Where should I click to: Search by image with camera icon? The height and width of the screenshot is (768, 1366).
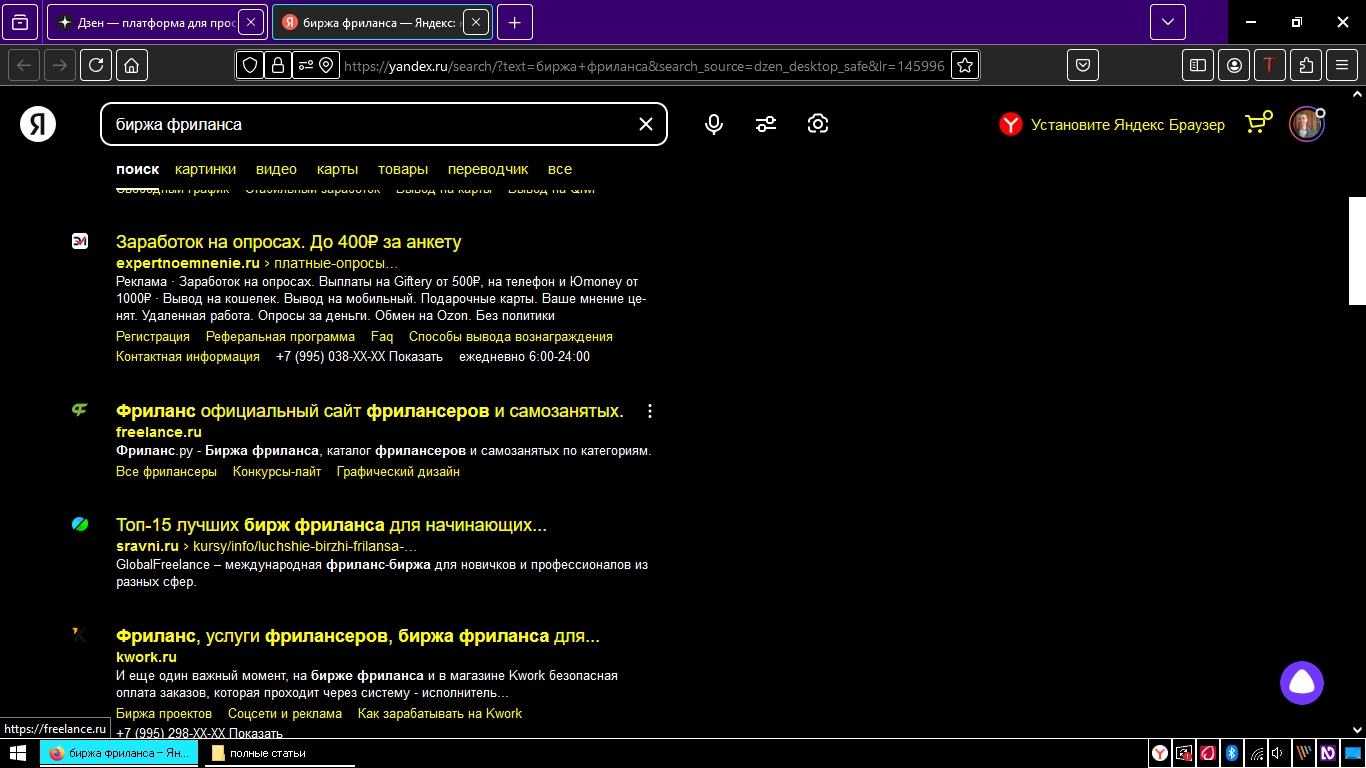click(818, 124)
